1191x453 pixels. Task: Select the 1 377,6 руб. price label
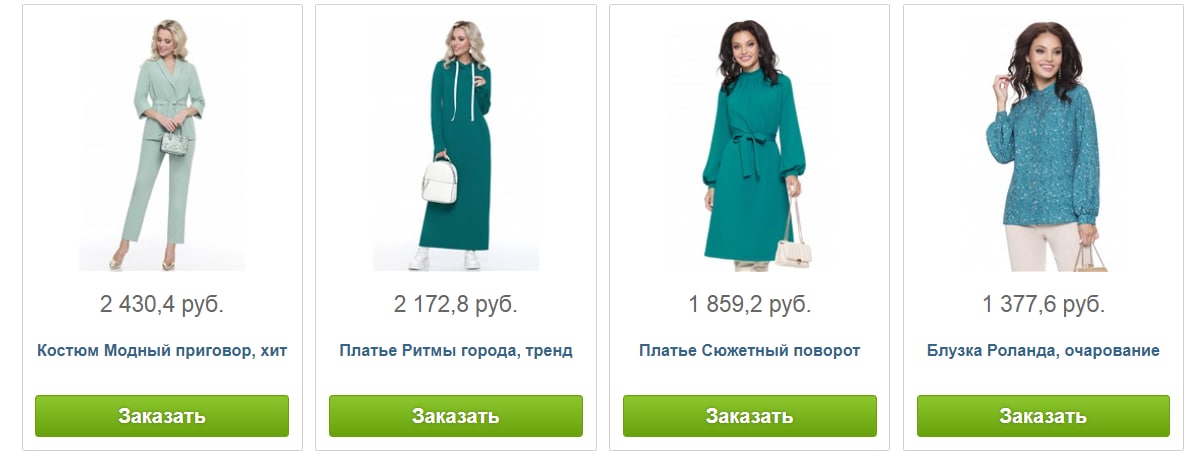(1044, 305)
